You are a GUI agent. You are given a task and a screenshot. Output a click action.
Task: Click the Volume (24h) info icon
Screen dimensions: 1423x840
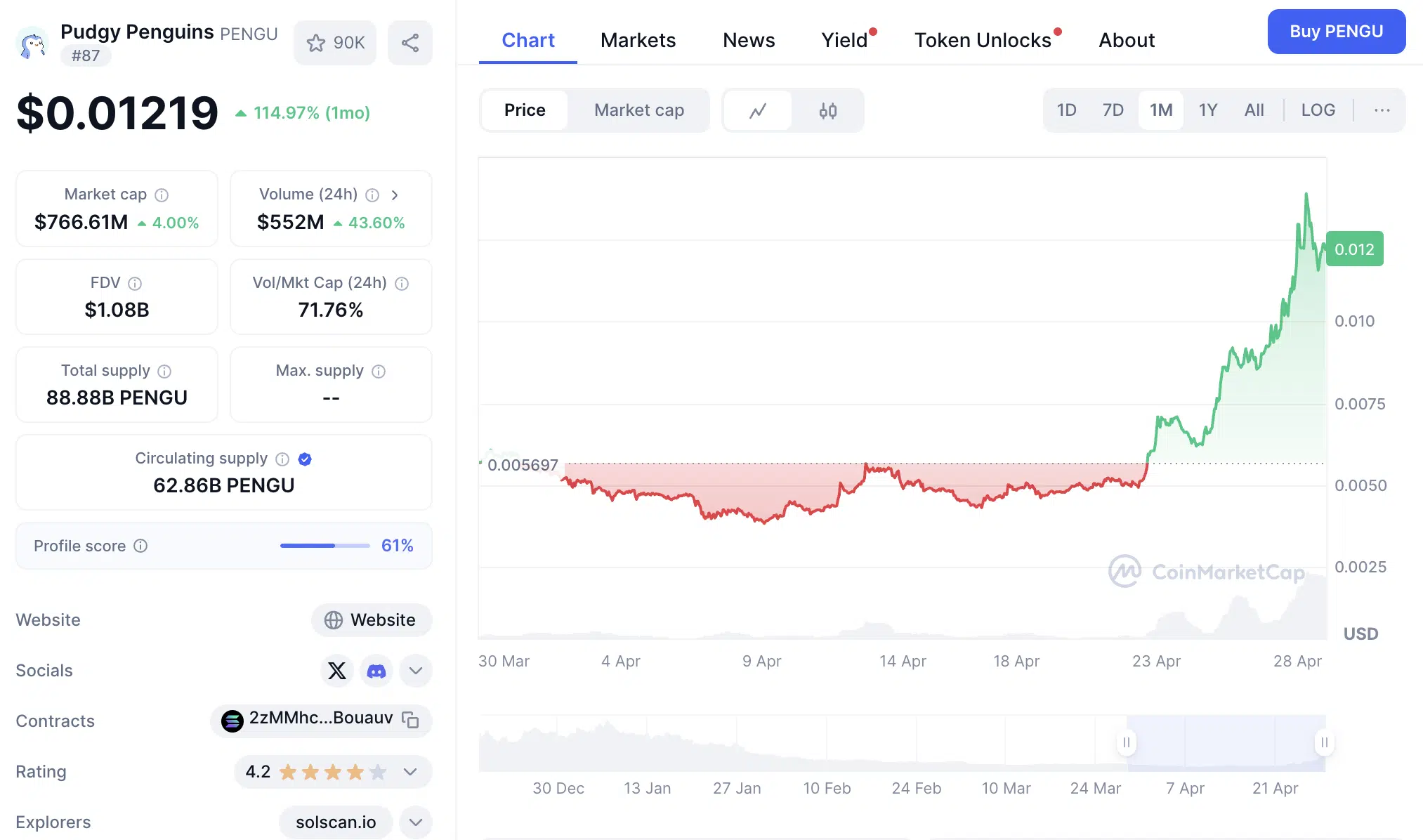372,195
